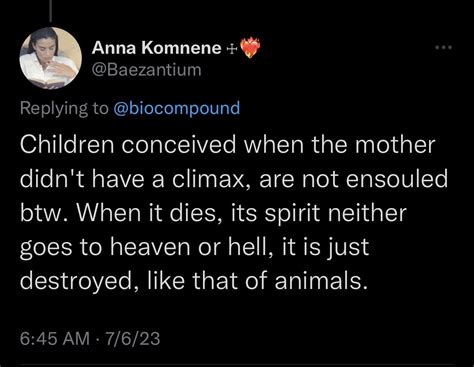The image size is (474, 367).
Task: Visit the @Baezantium handle
Action: 147,70
